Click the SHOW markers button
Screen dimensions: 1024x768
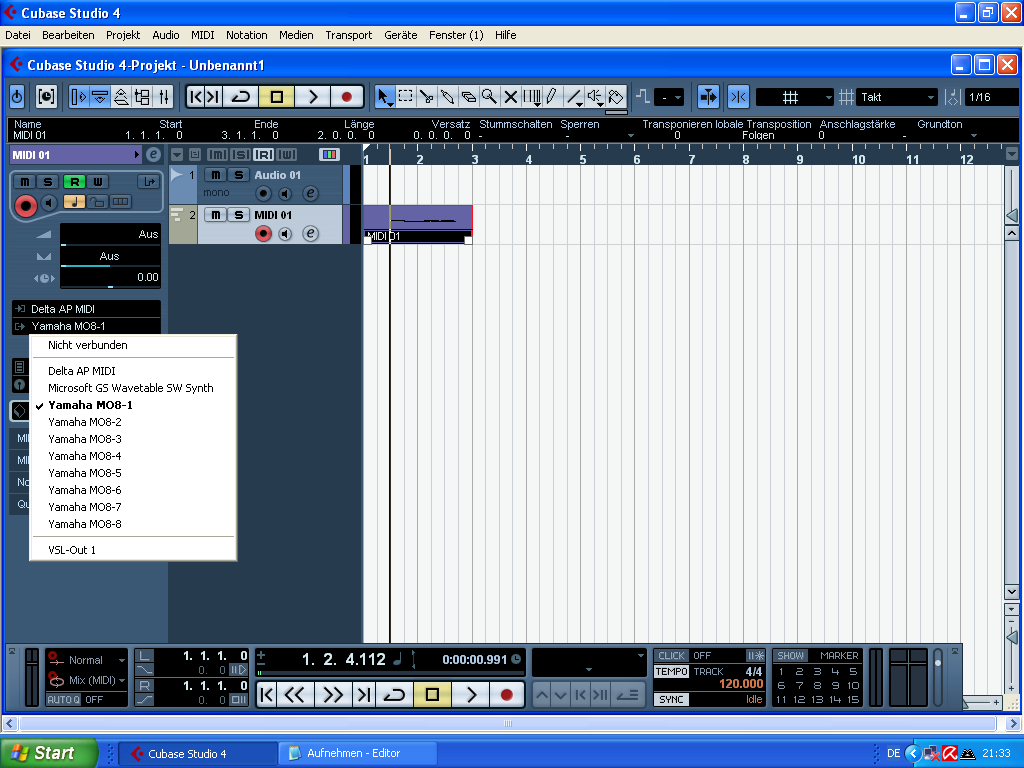pyautogui.click(x=791, y=656)
